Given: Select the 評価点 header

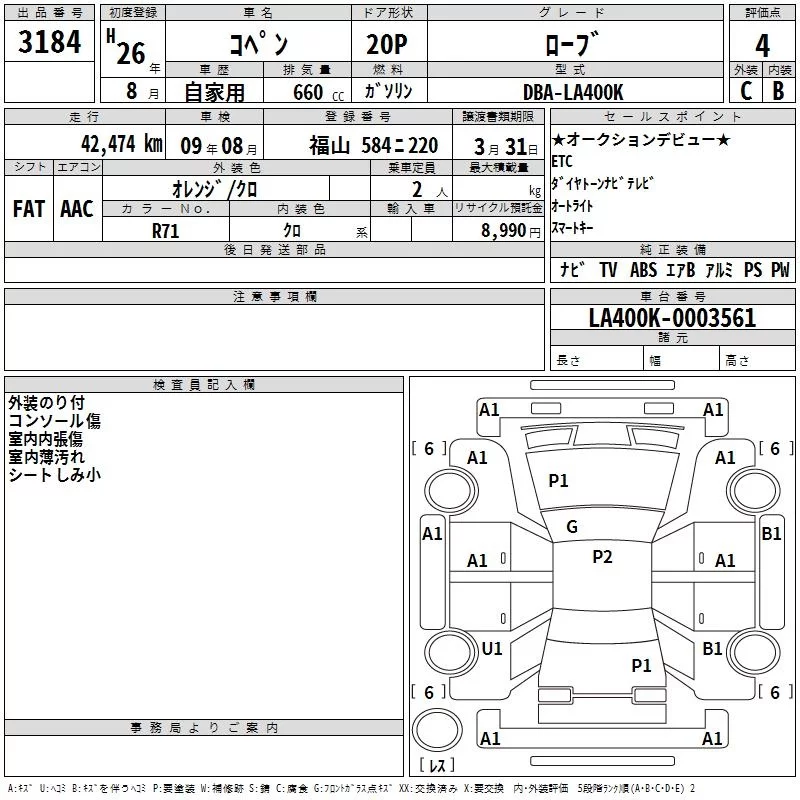Looking at the screenshot, I should click(x=762, y=13).
